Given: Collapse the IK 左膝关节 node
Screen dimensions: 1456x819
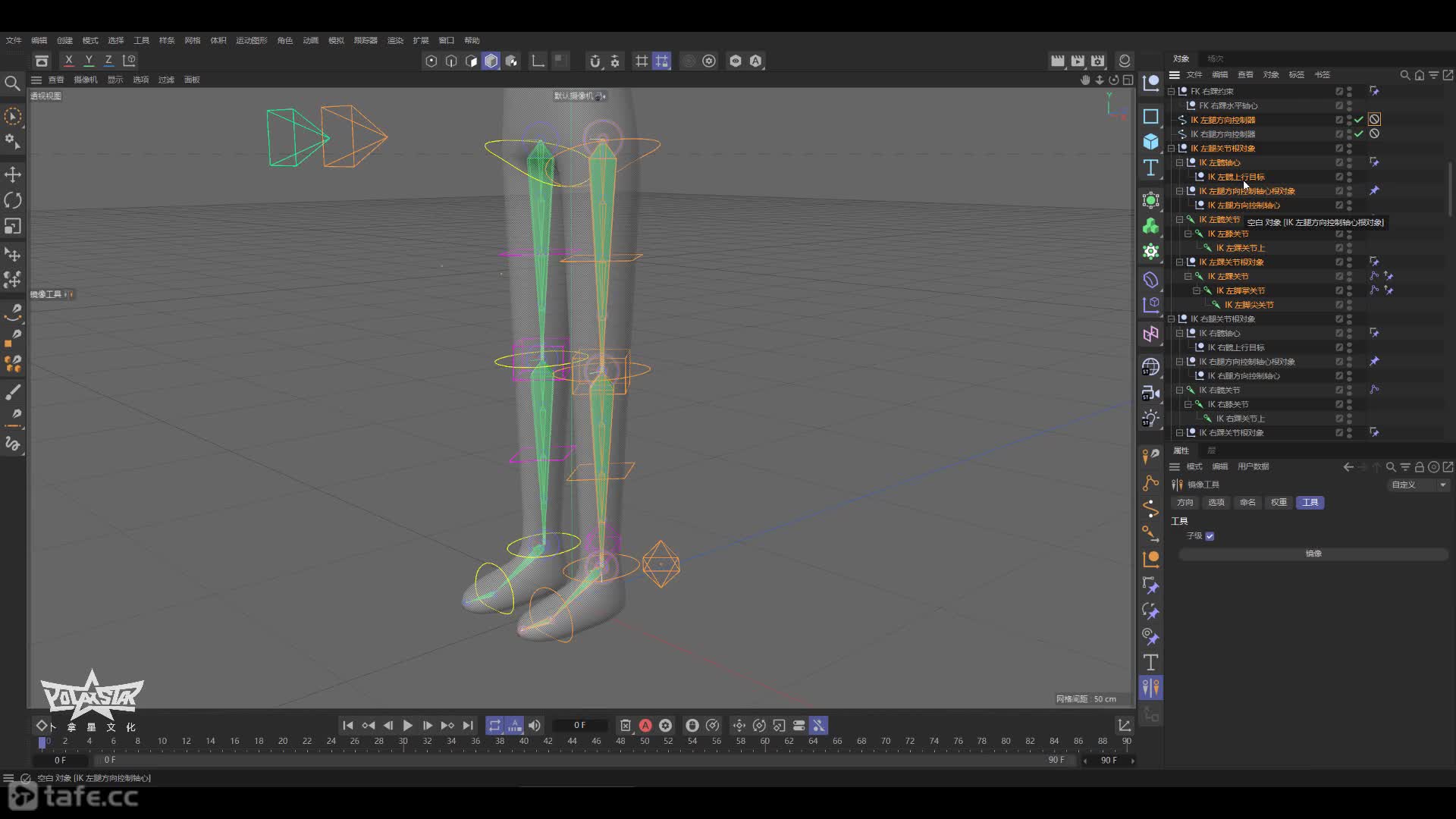Looking at the screenshot, I should [1188, 234].
